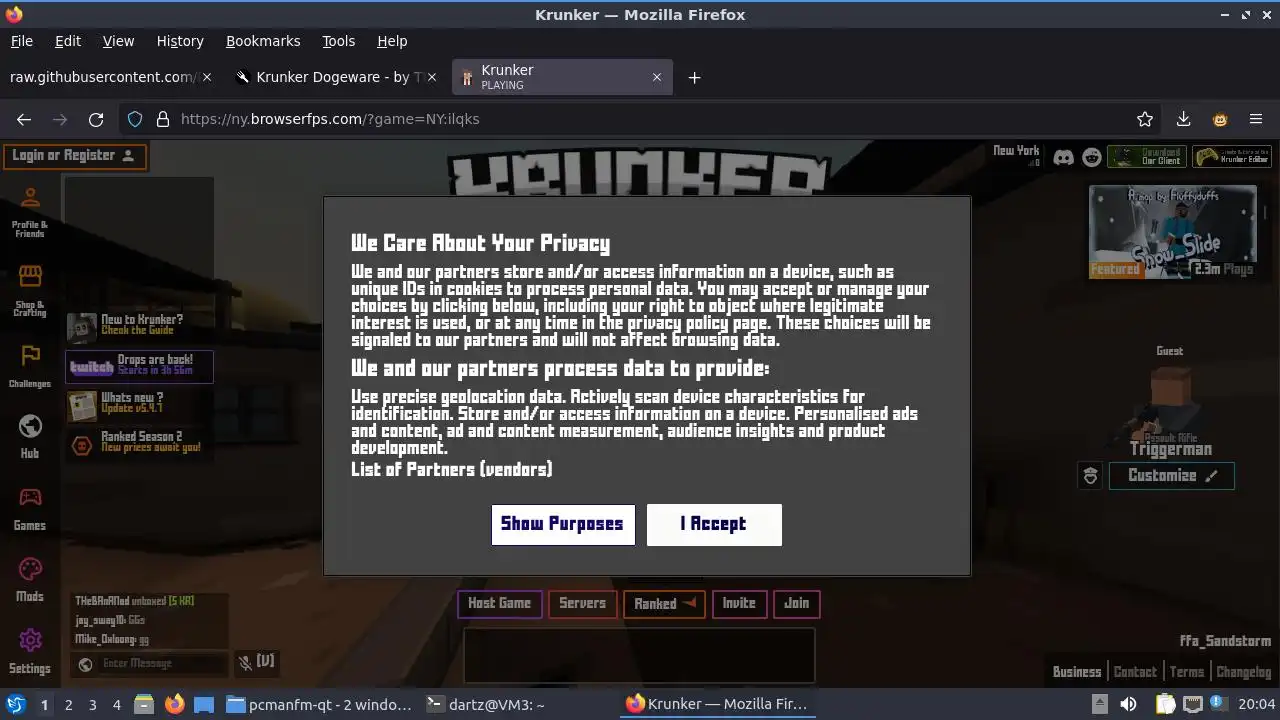
Task: Open the History menu
Action: (x=180, y=41)
